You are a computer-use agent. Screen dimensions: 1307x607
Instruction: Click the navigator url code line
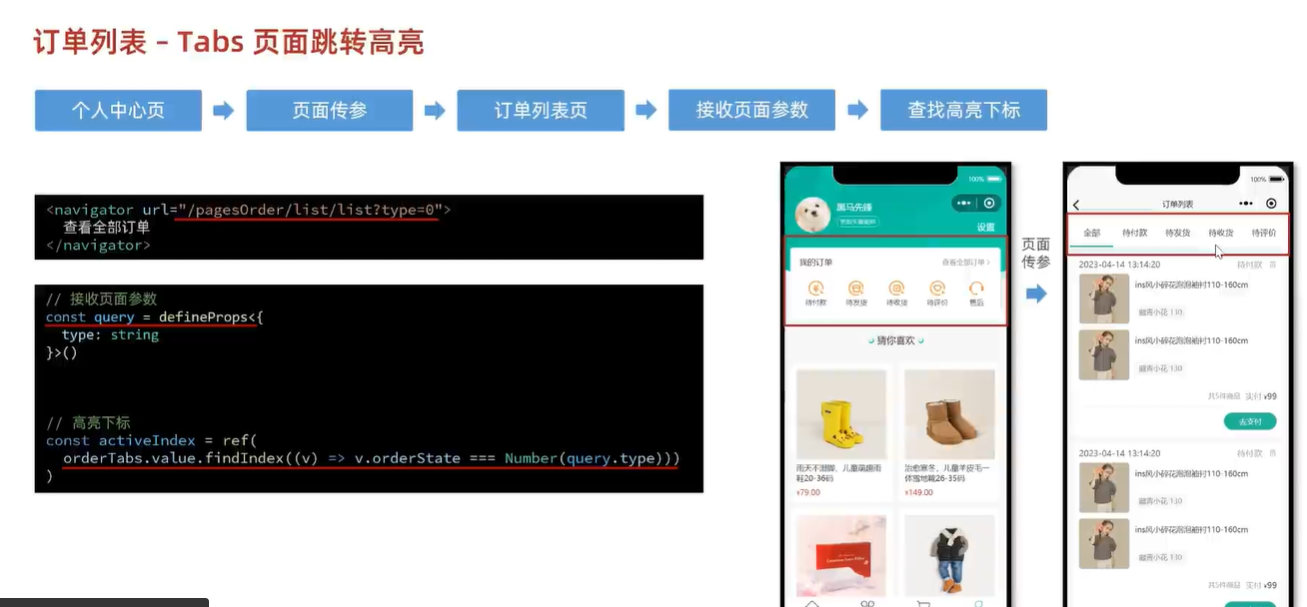[x=248, y=210]
